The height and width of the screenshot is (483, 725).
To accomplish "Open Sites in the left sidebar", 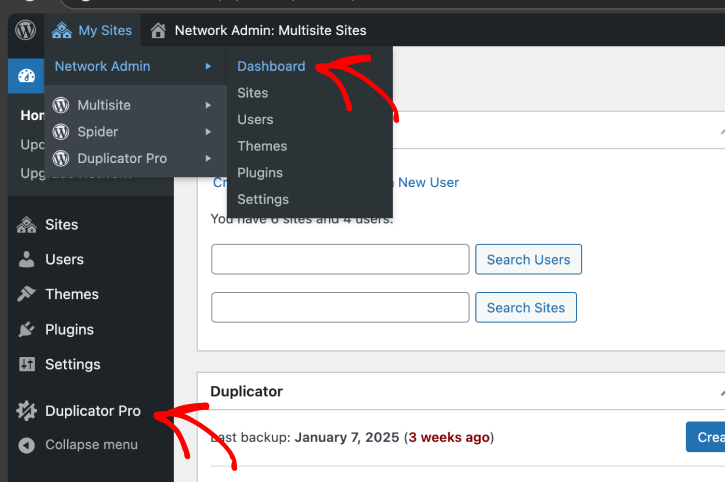I will [61, 225].
